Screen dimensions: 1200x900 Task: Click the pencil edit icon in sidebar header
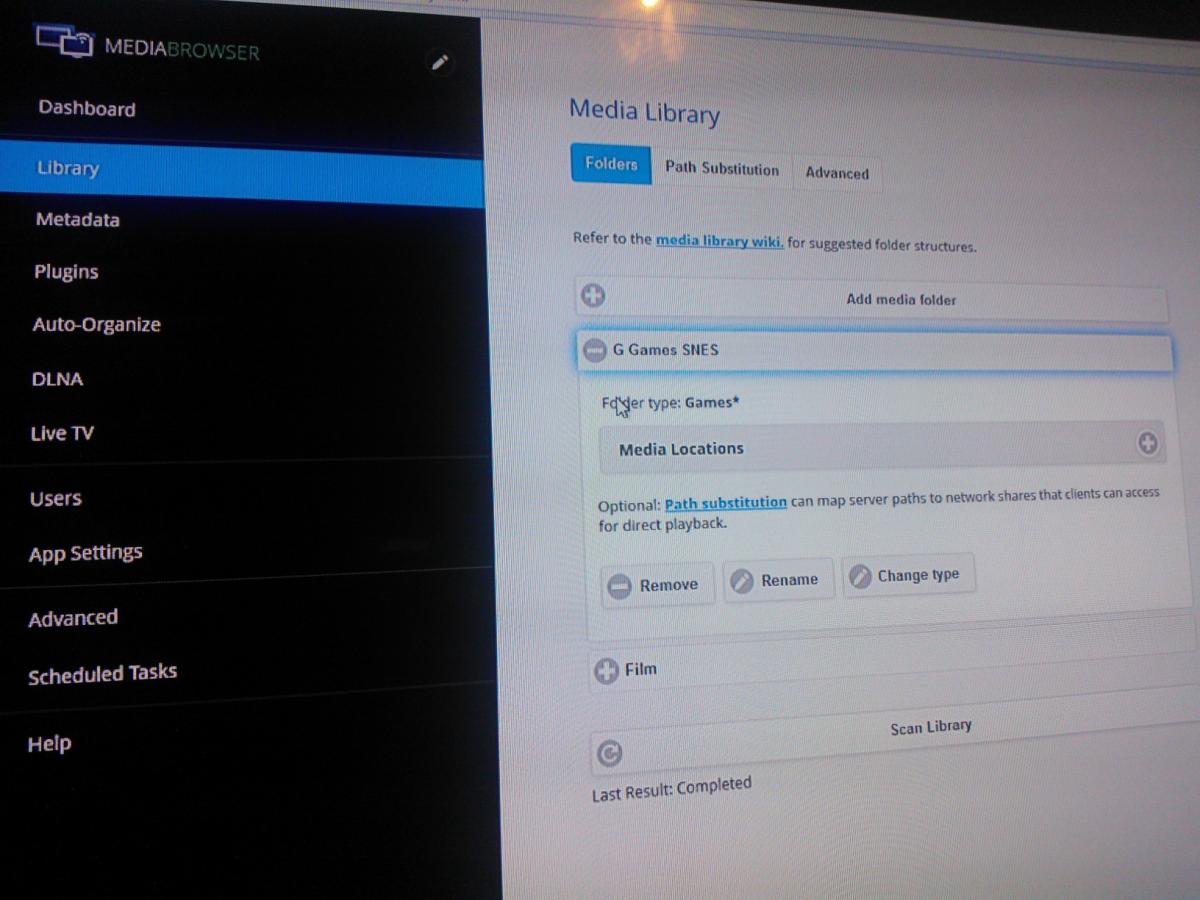439,63
